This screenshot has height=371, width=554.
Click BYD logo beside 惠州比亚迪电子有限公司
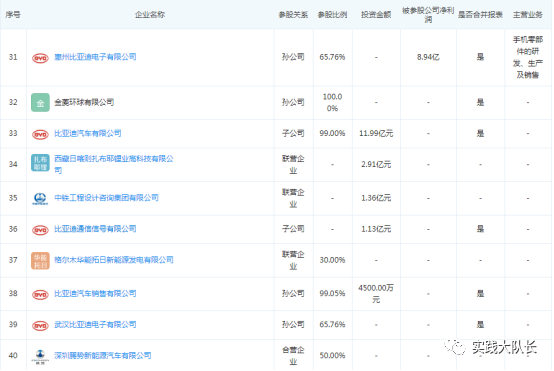click(40, 58)
